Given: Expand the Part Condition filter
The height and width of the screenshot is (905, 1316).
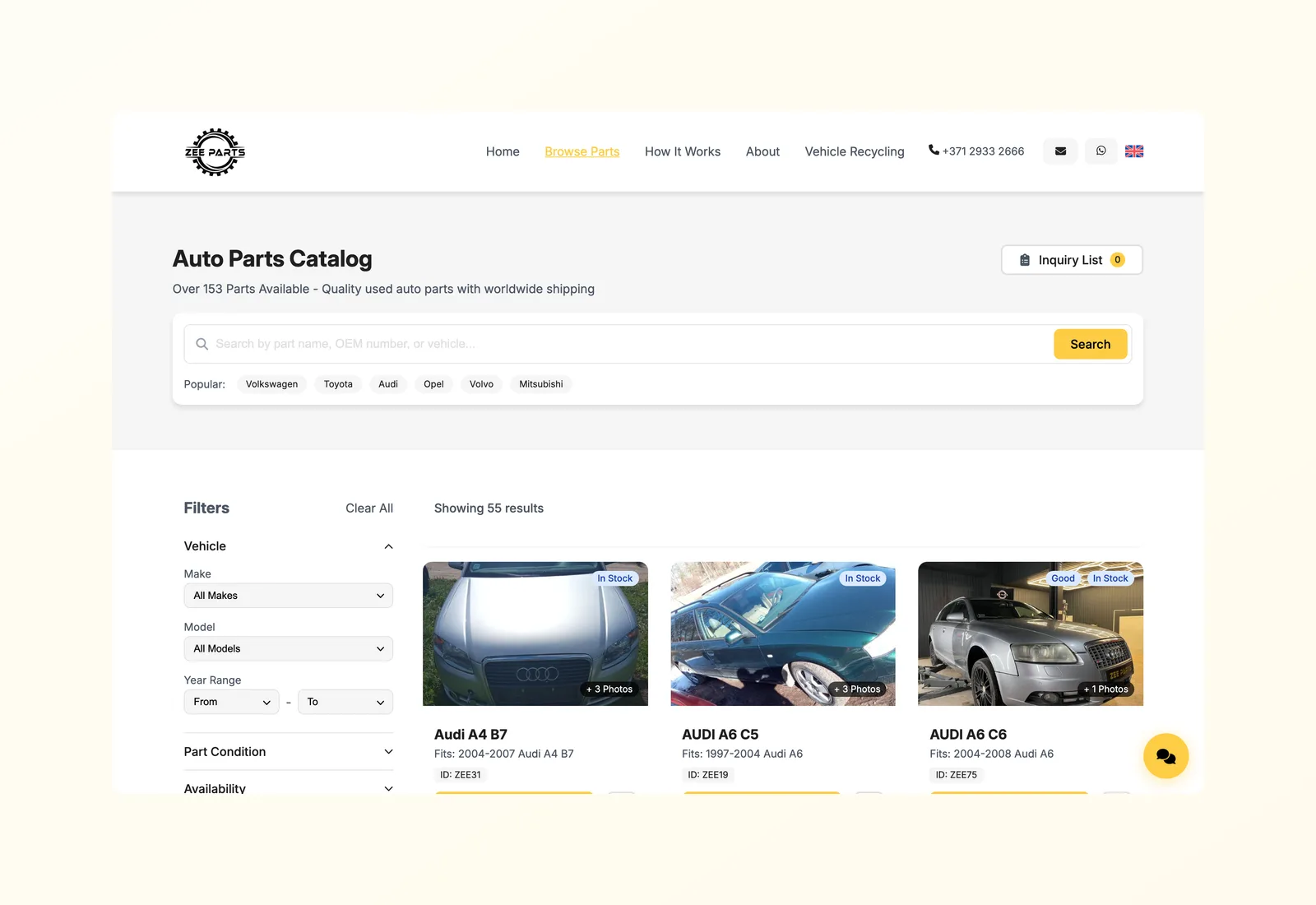Looking at the screenshot, I should click(289, 752).
